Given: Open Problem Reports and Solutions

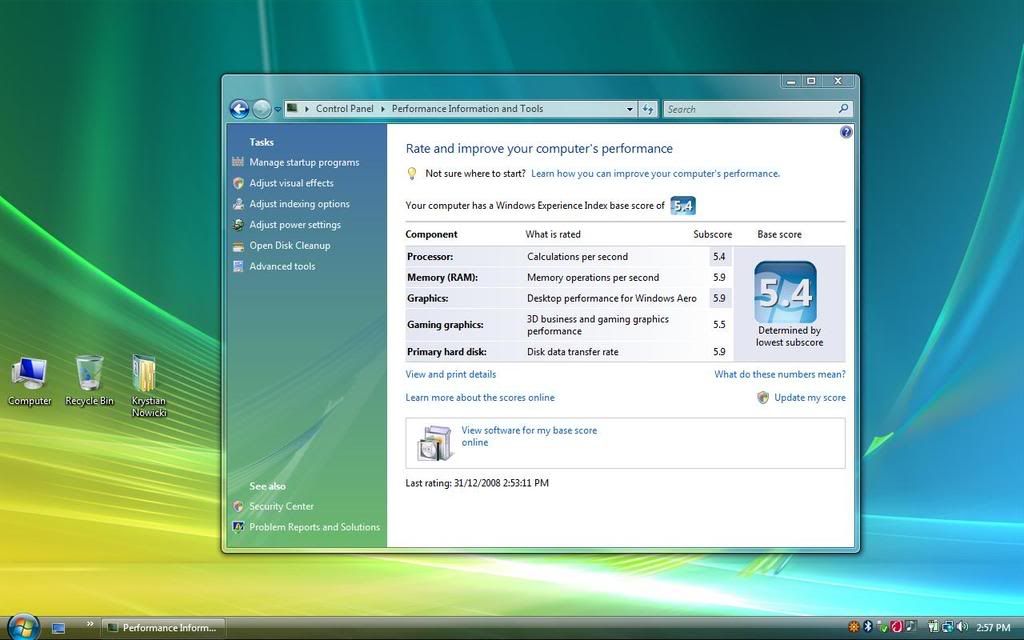Looking at the screenshot, I should [x=314, y=527].
